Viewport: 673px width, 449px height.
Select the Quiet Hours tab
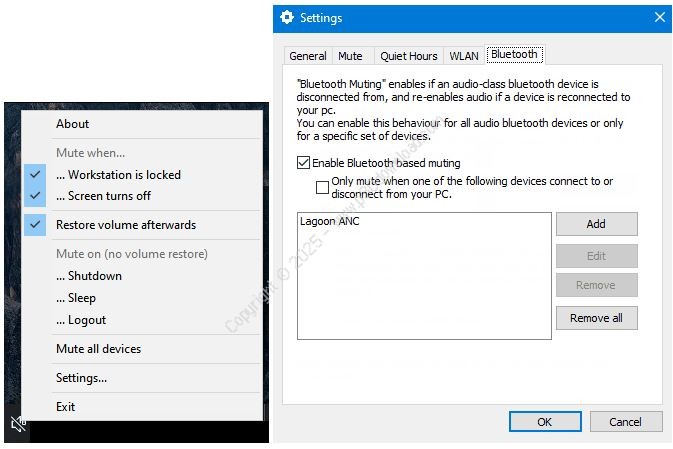click(x=408, y=56)
